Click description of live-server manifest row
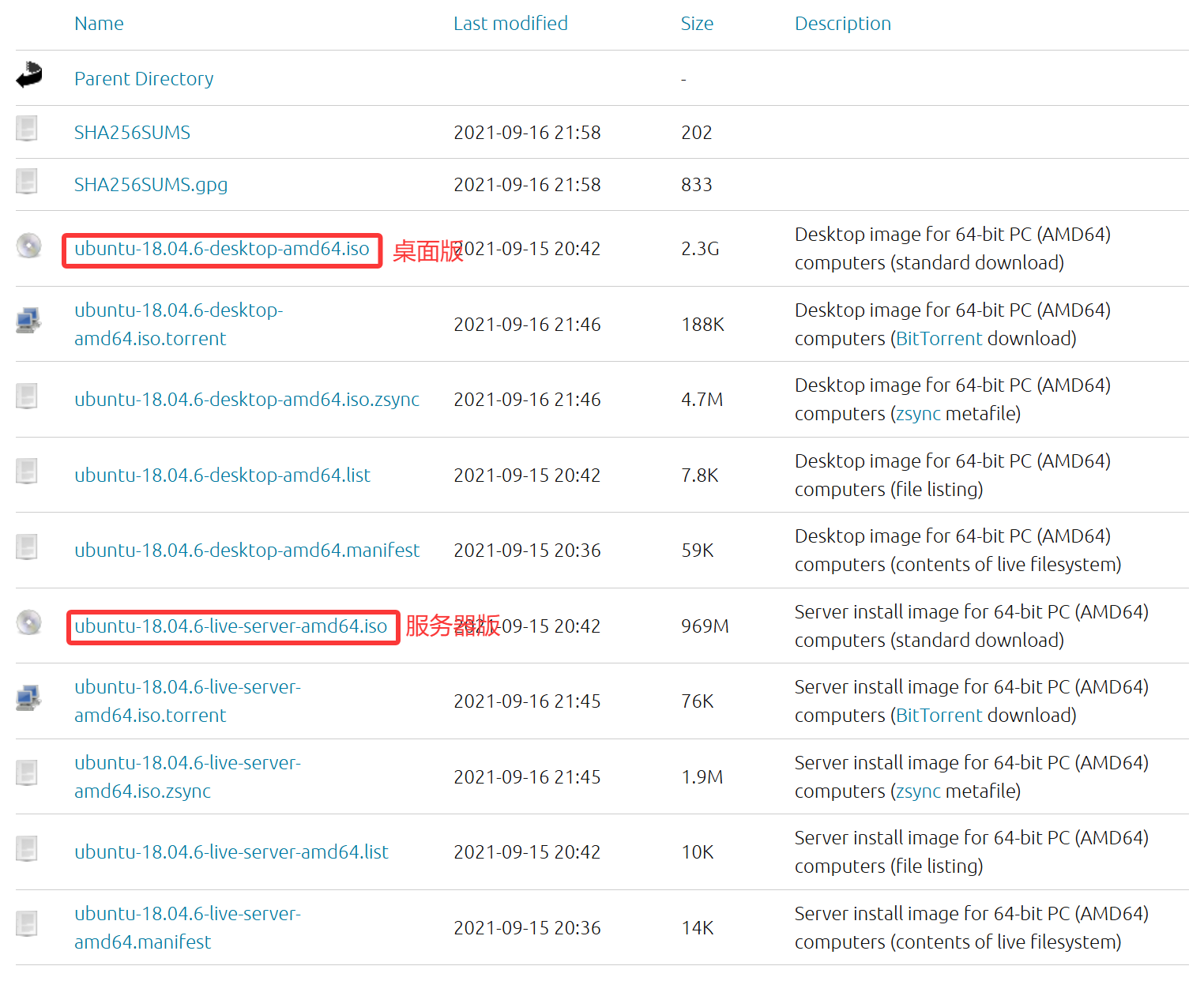The image size is (1204, 981). tap(972, 928)
